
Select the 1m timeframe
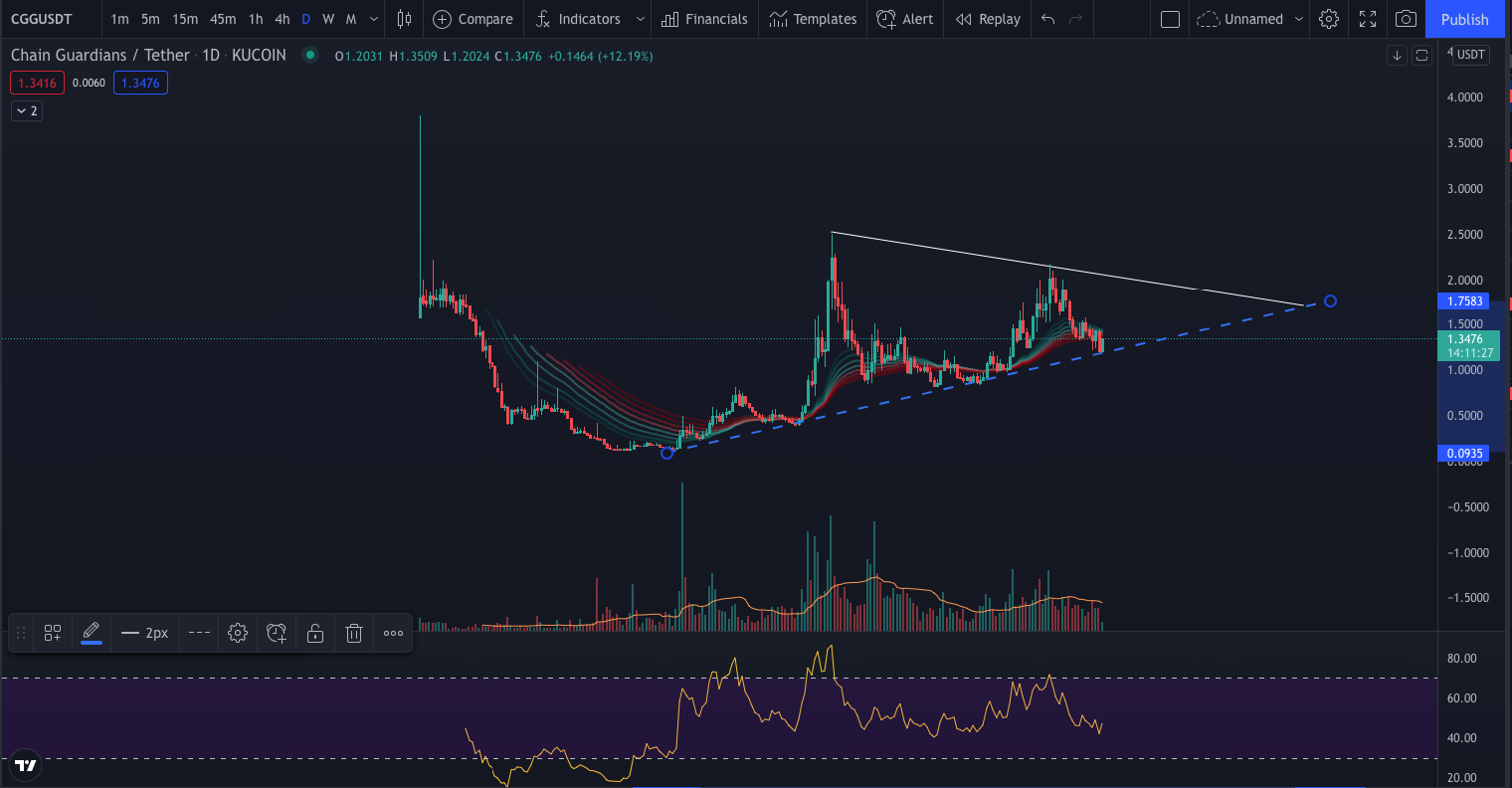point(119,19)
